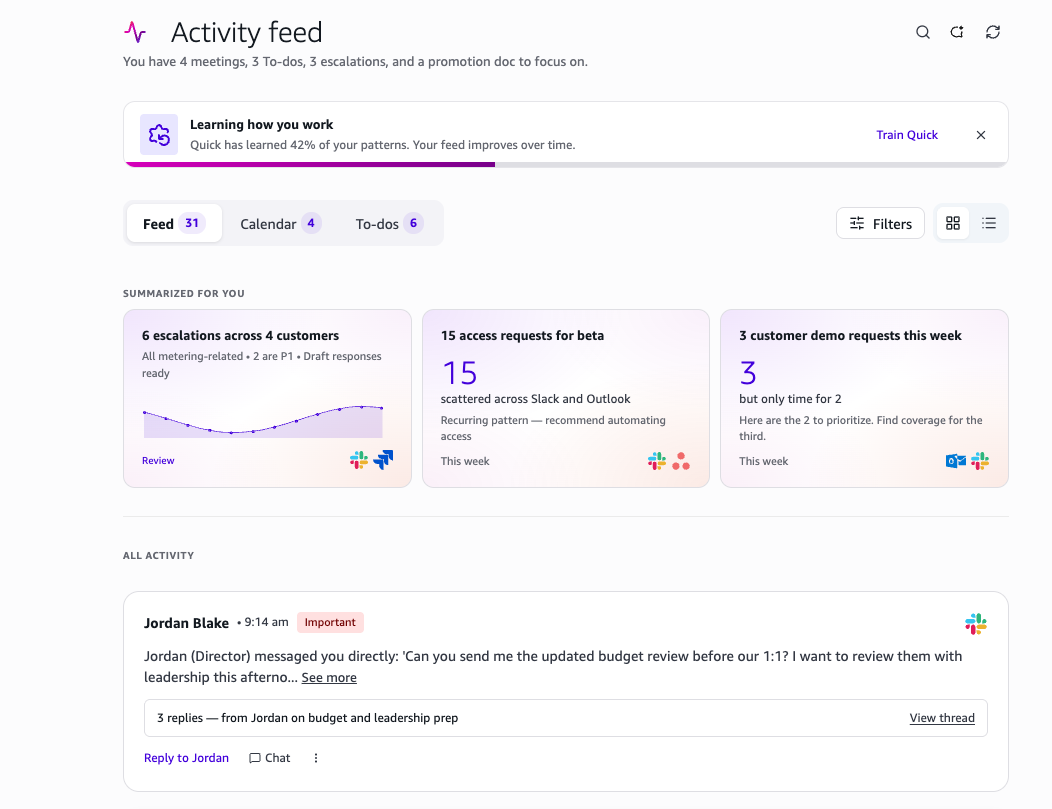Click Jira icon on escalations card

coord(383,460)
